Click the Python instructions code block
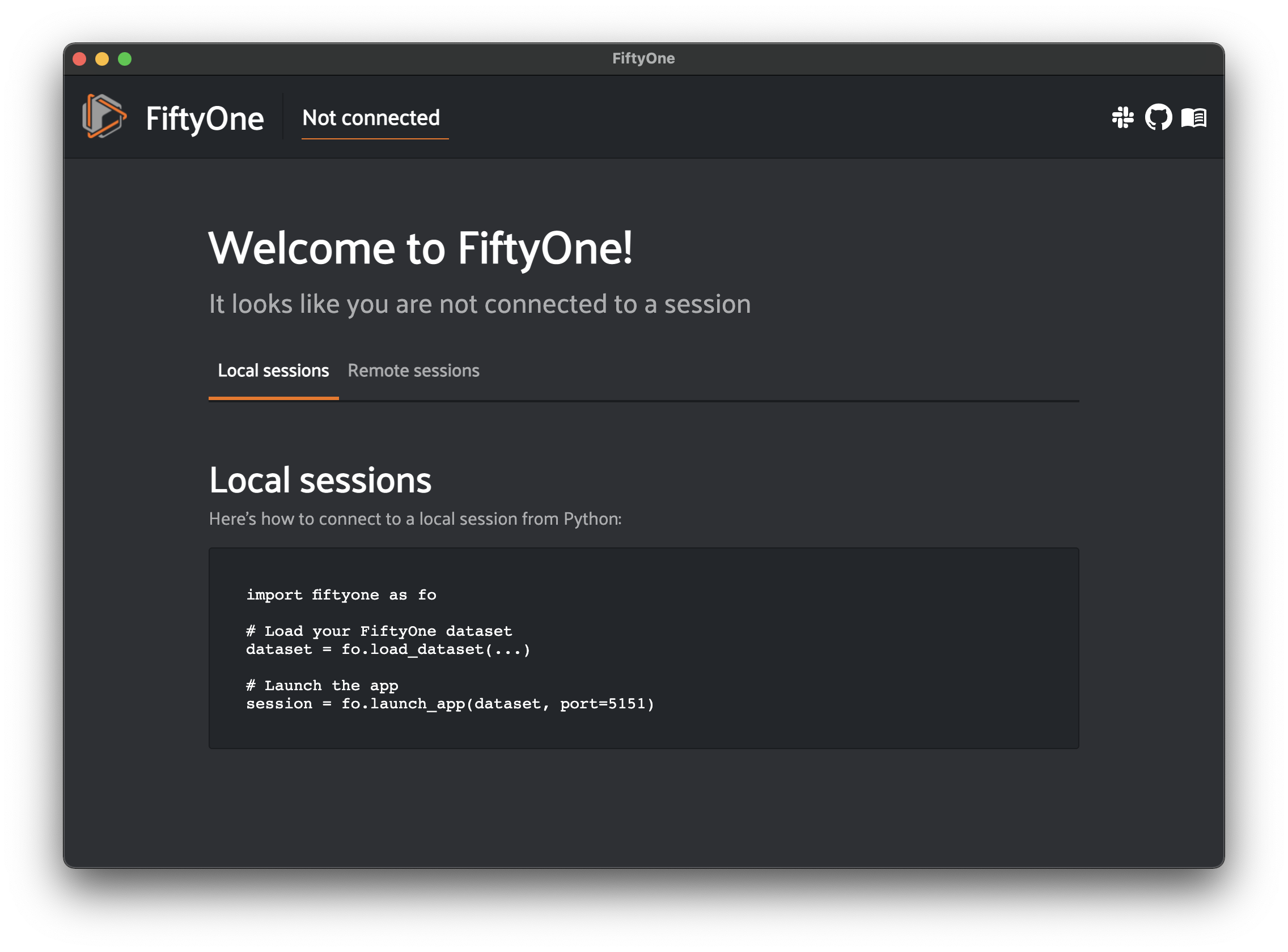The image size is (1288, 952). coord(643,648)
